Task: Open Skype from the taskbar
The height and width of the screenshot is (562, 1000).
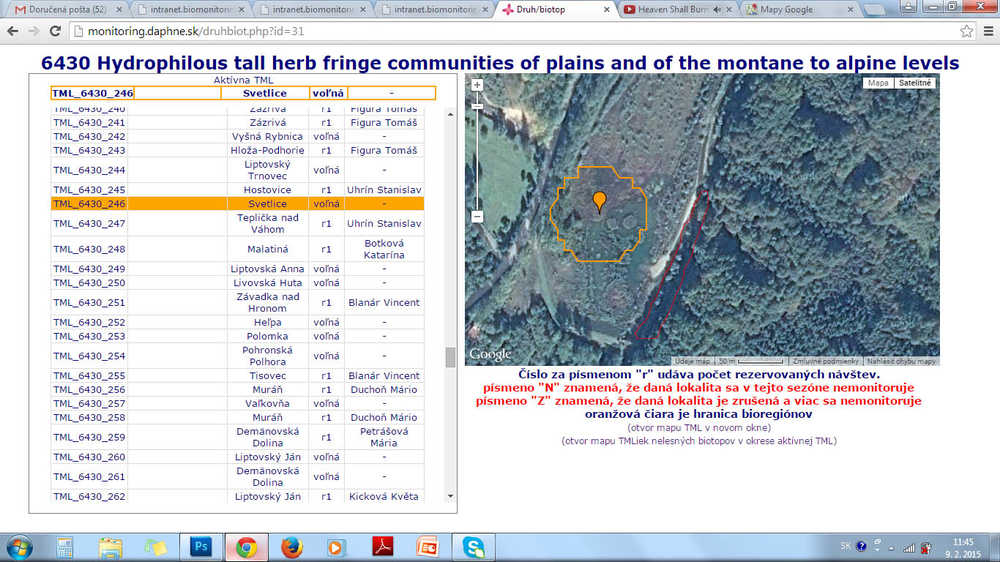Action: [473, 547]
